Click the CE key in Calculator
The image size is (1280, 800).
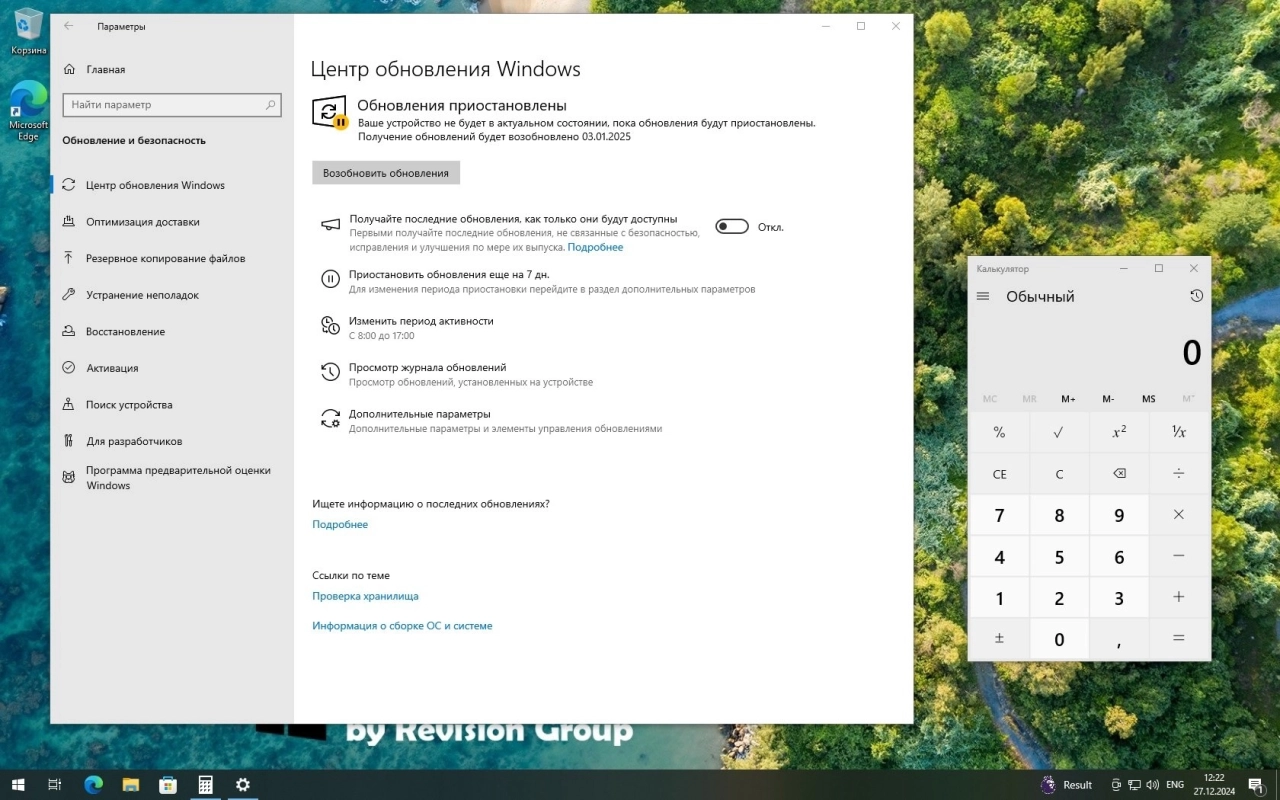tap(999, 474)
